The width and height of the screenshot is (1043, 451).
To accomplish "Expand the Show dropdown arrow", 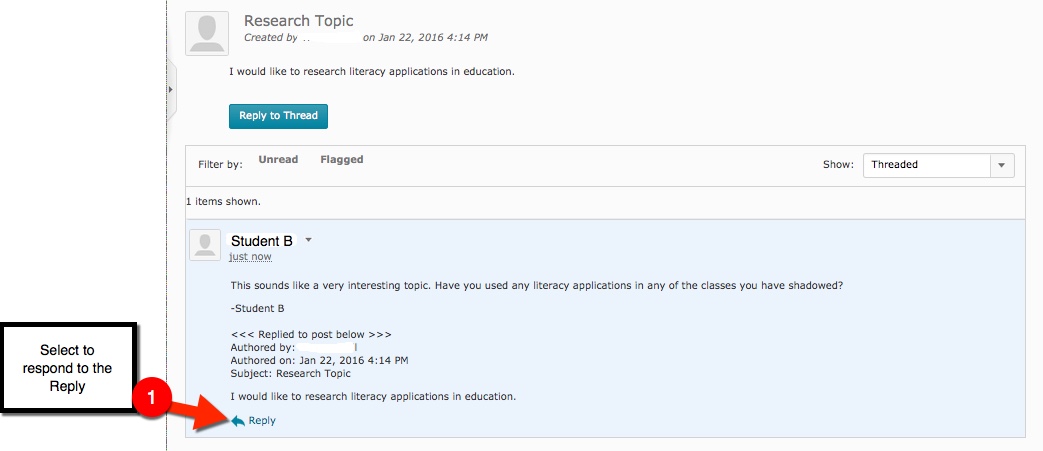I will point(1002,165).
